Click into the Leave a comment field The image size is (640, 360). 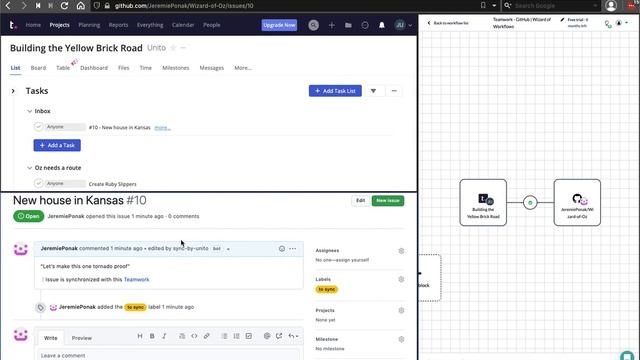point(169,355)
